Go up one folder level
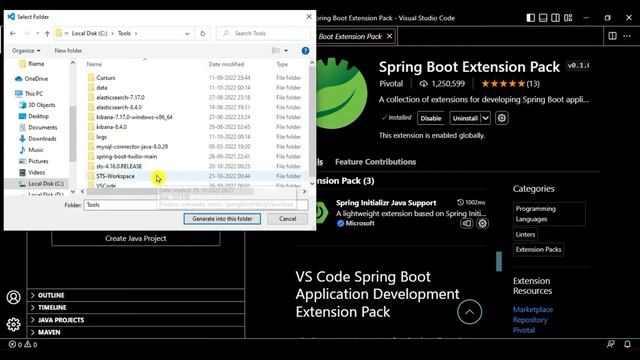Screen dimensions: 640x360 point(47,33)
